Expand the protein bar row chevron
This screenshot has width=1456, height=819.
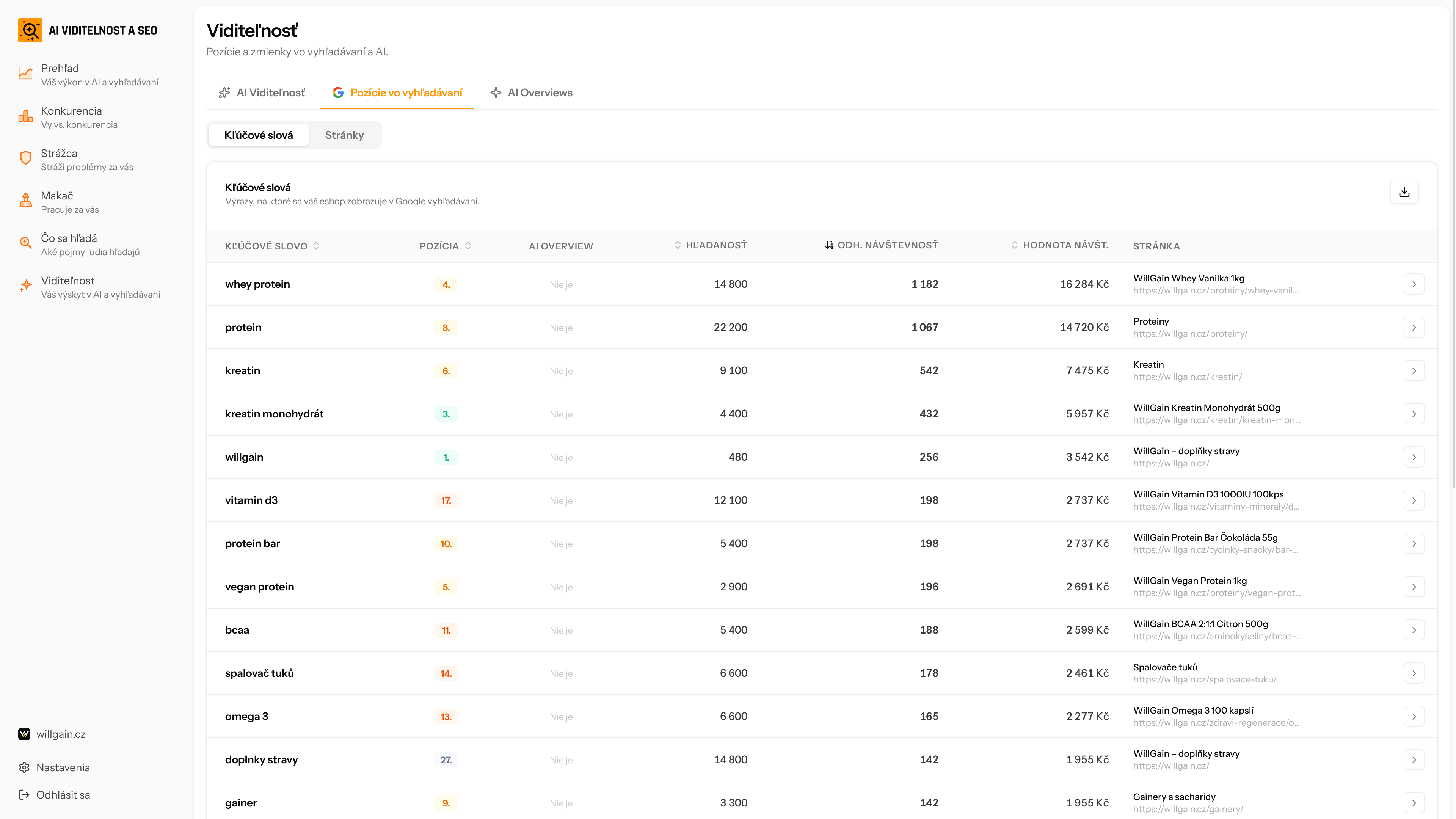1414,544
